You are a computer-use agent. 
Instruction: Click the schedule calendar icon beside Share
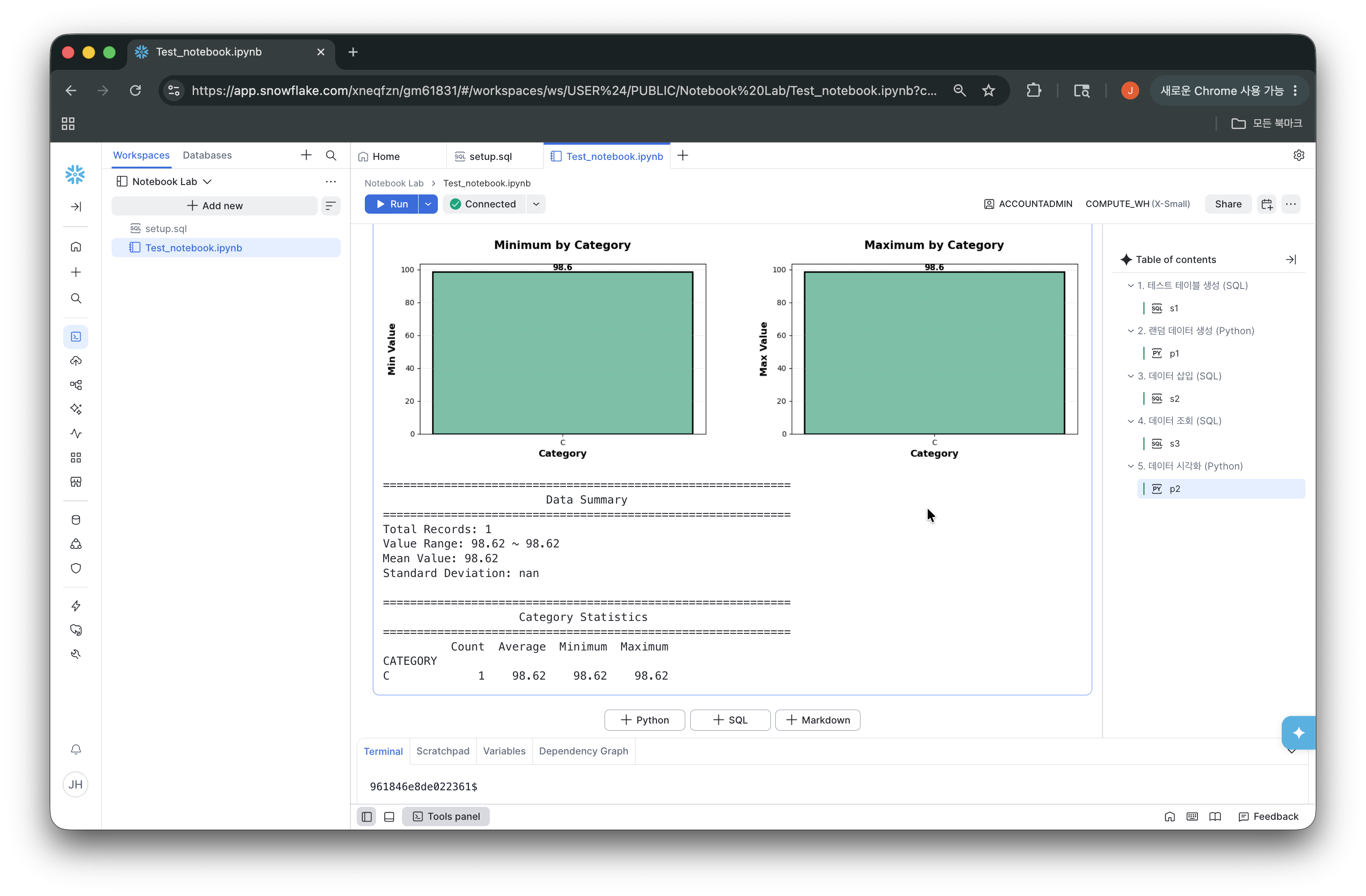coord(1267,204)
